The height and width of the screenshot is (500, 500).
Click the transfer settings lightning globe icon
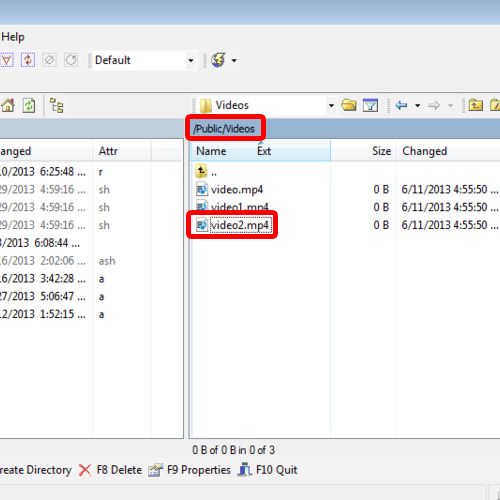[218, 60]
